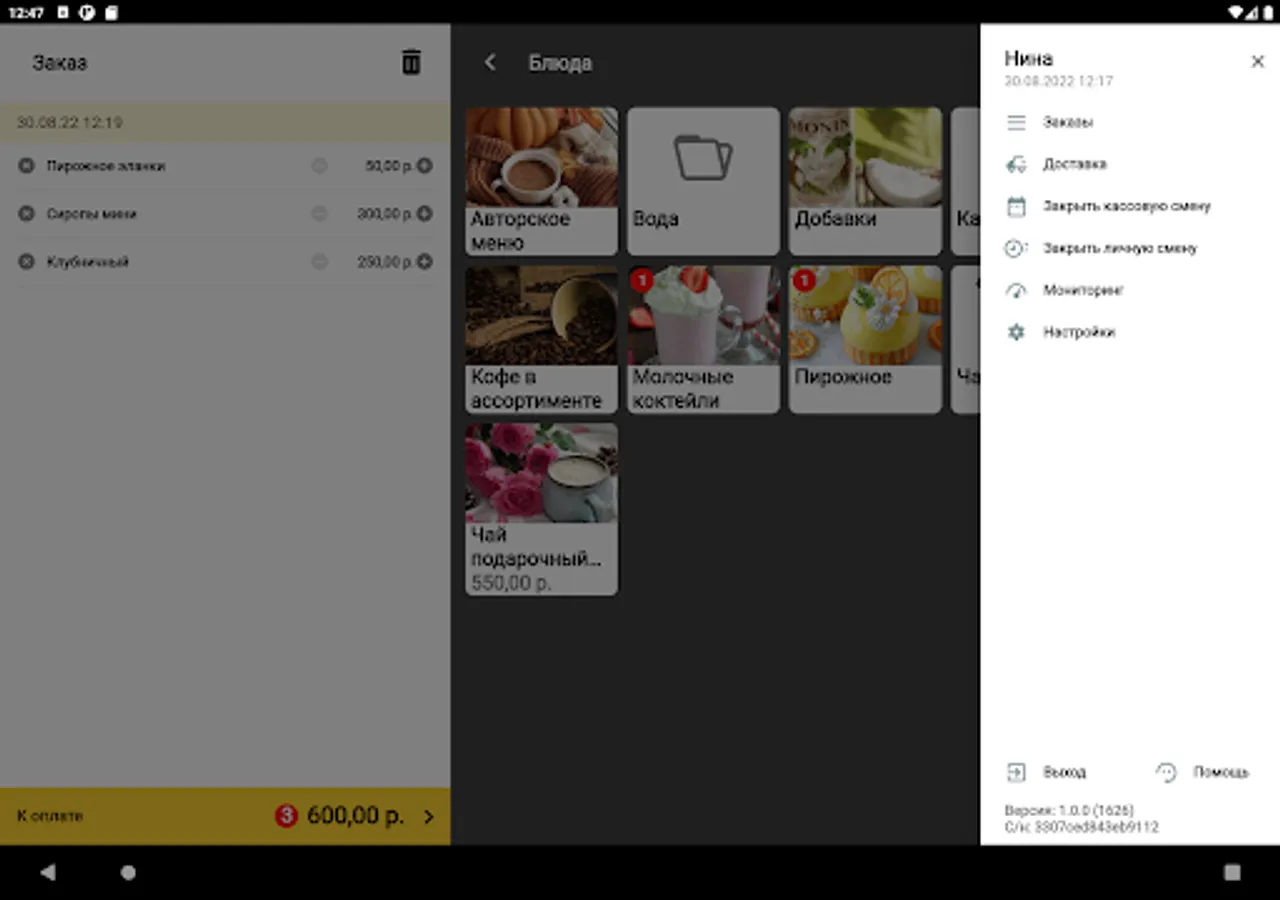Click the Версия: 1.0.0 text
Screen dimensions: 1280x900
[1069, 810]
